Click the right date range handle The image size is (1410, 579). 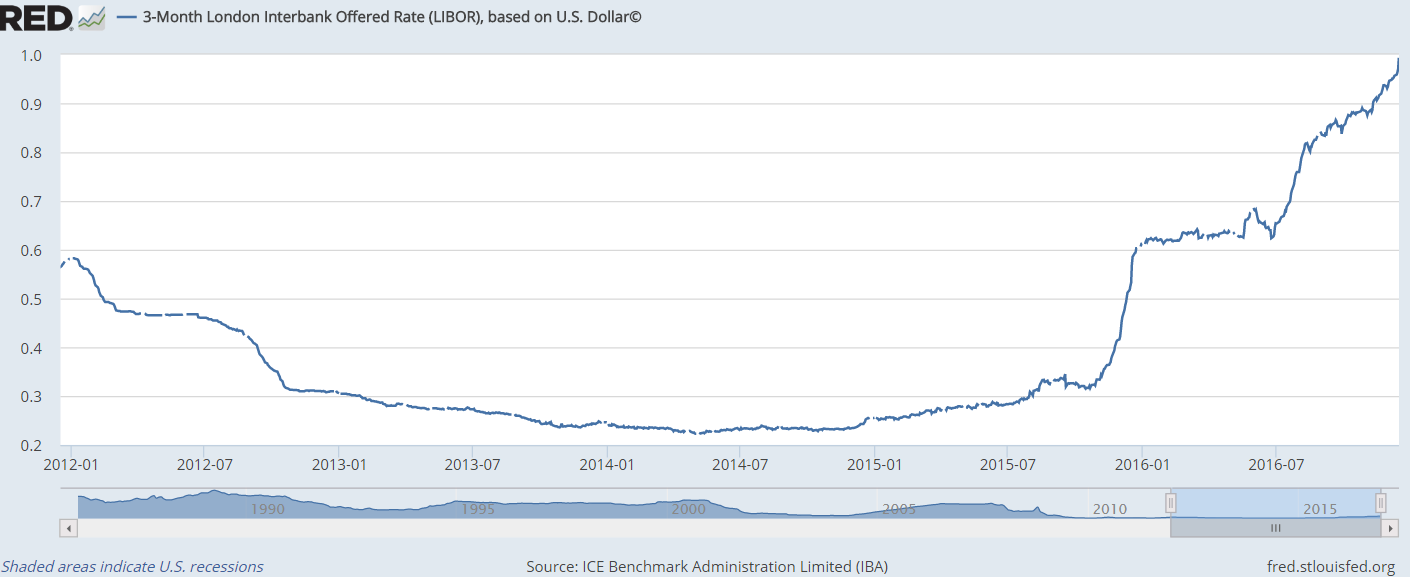1381,503
